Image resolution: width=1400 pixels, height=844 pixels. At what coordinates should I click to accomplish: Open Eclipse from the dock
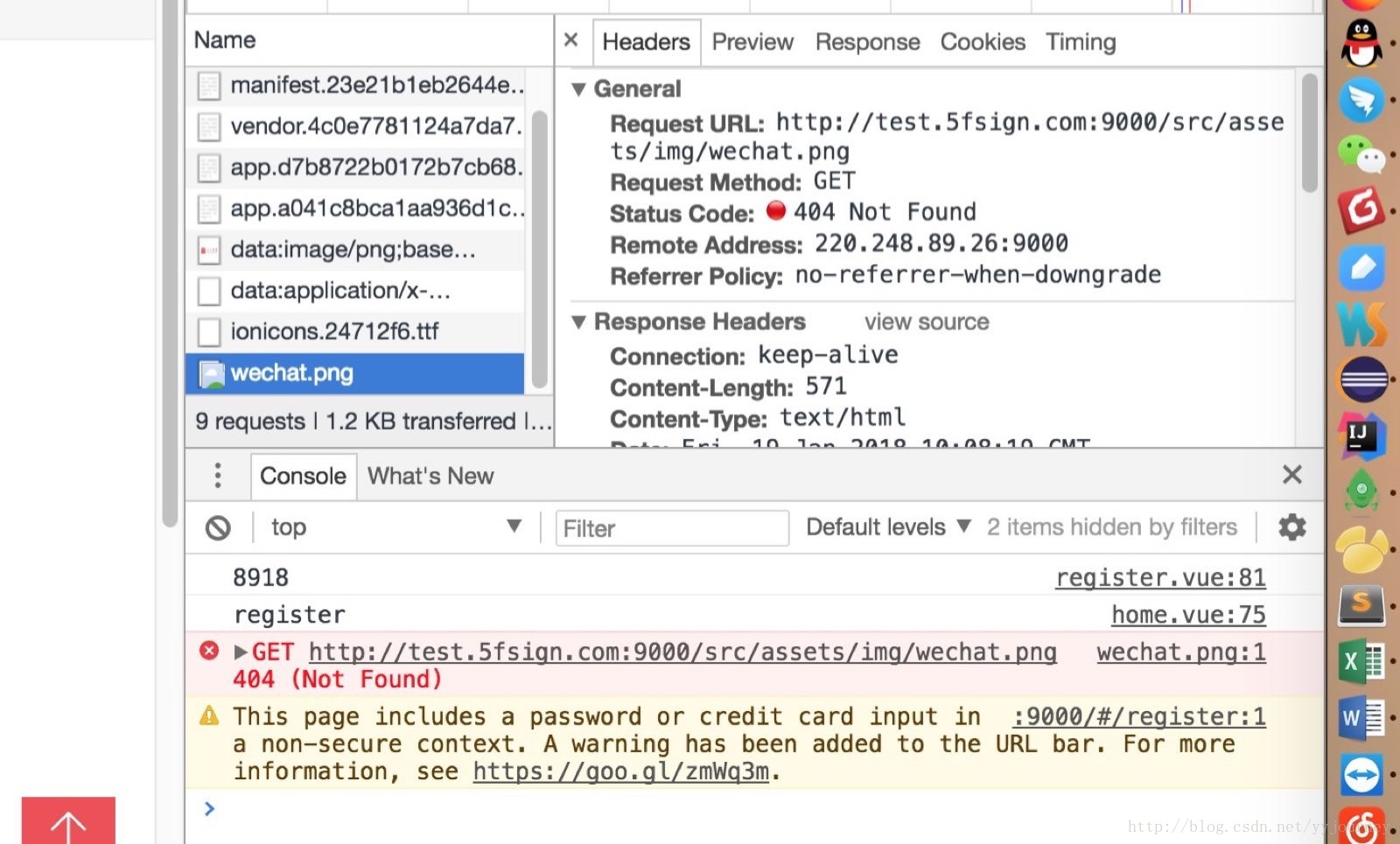coord(1363,380)
